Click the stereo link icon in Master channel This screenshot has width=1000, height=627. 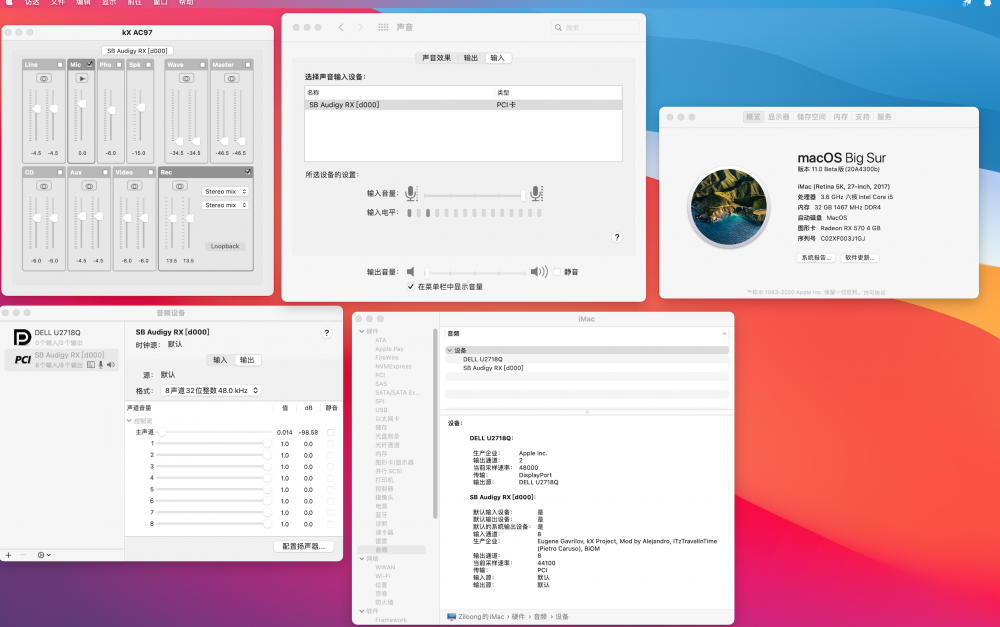pos(232,78)
